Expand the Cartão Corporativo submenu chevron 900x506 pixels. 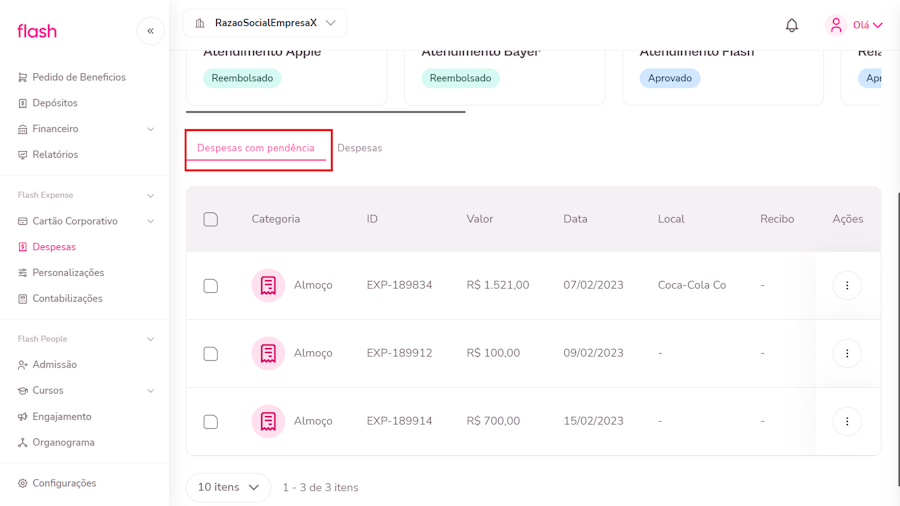(150, 221)
